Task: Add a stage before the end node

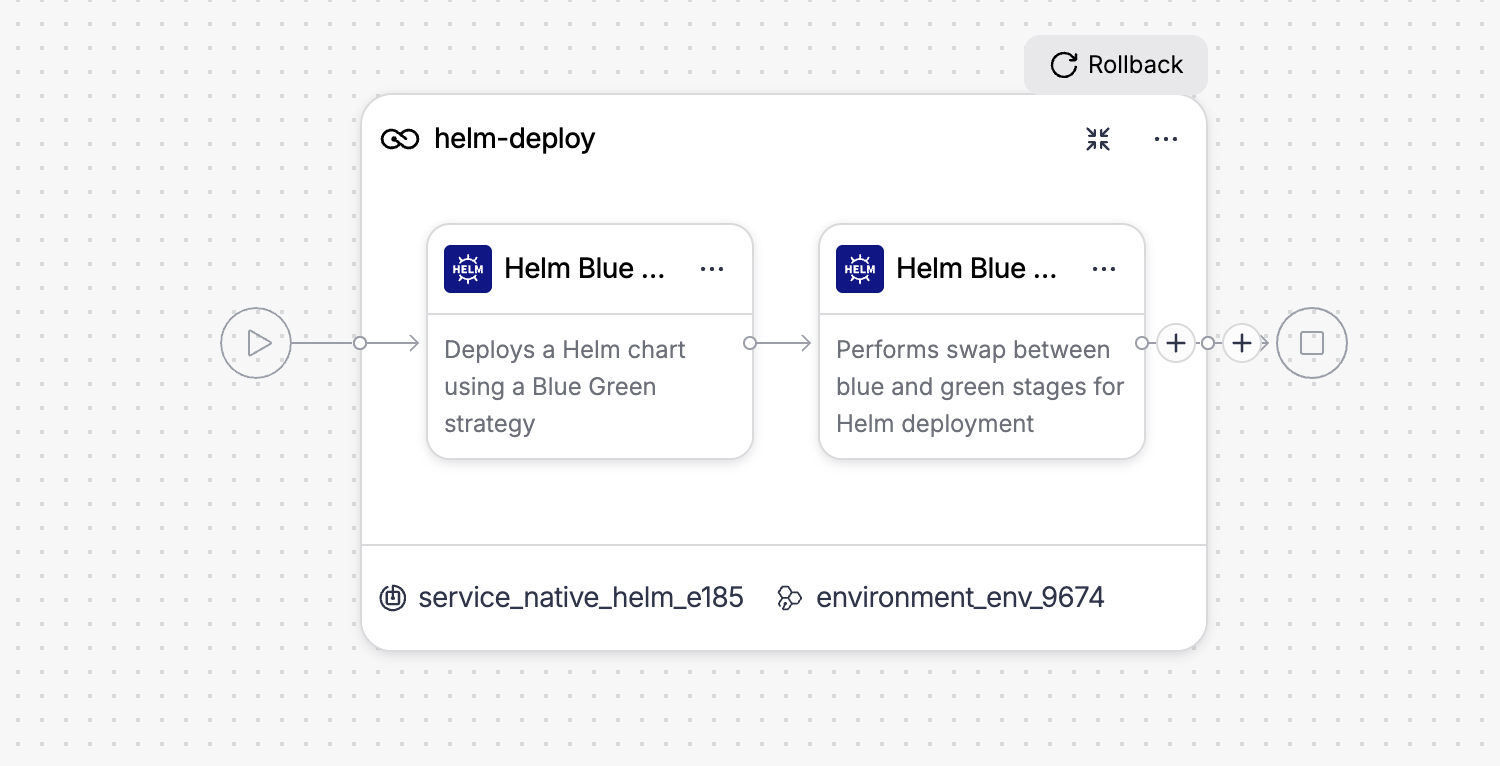Action: [x=1242, y=343]
